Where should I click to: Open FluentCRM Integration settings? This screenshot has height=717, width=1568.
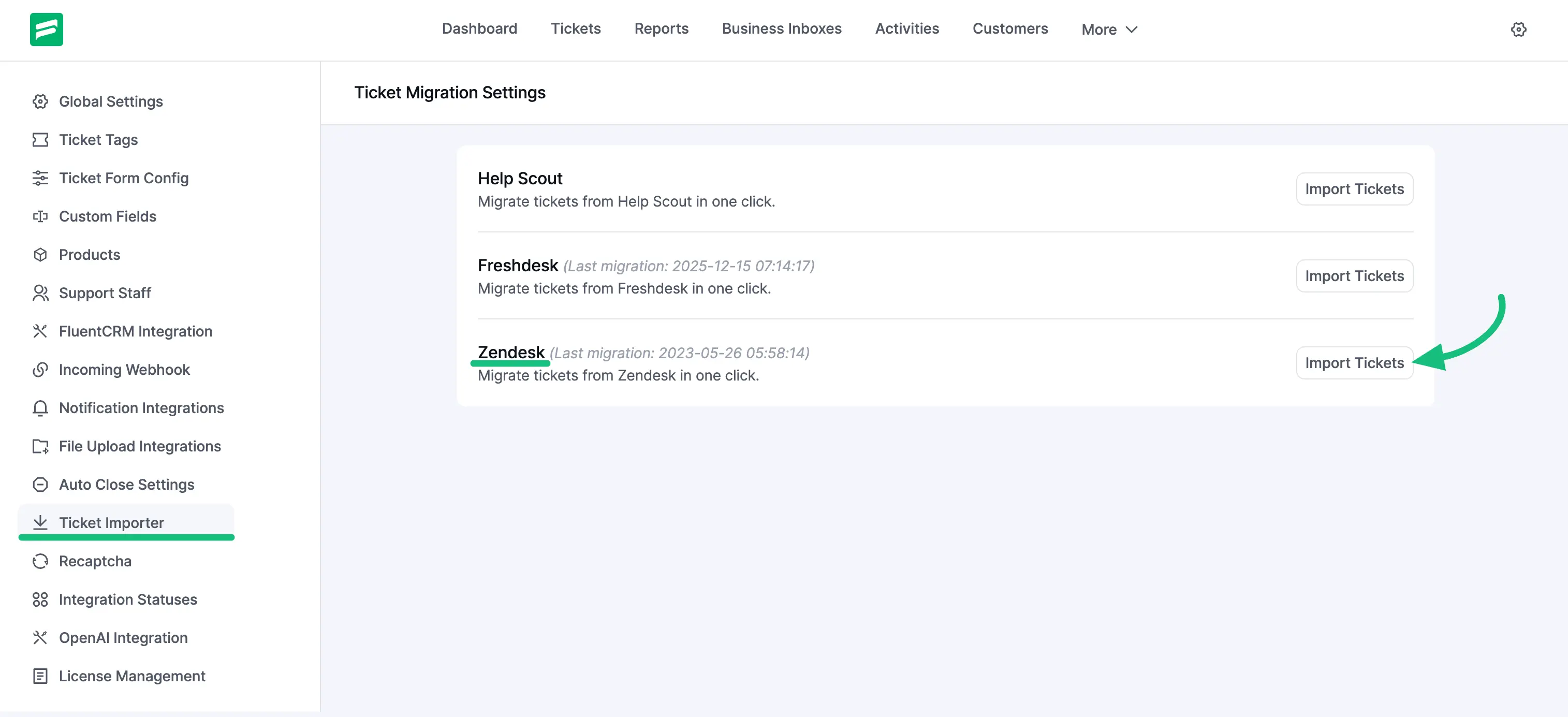click(x=135, y=331)
